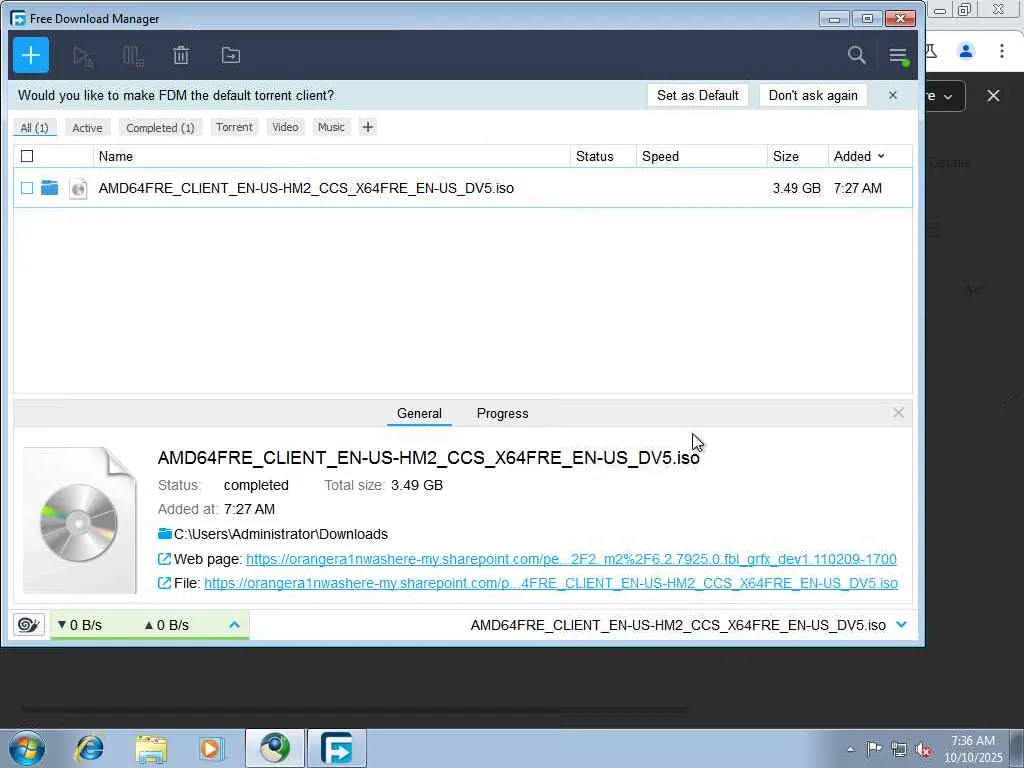Click the Free Download Manager taskbar button

[x=337, y=748]
